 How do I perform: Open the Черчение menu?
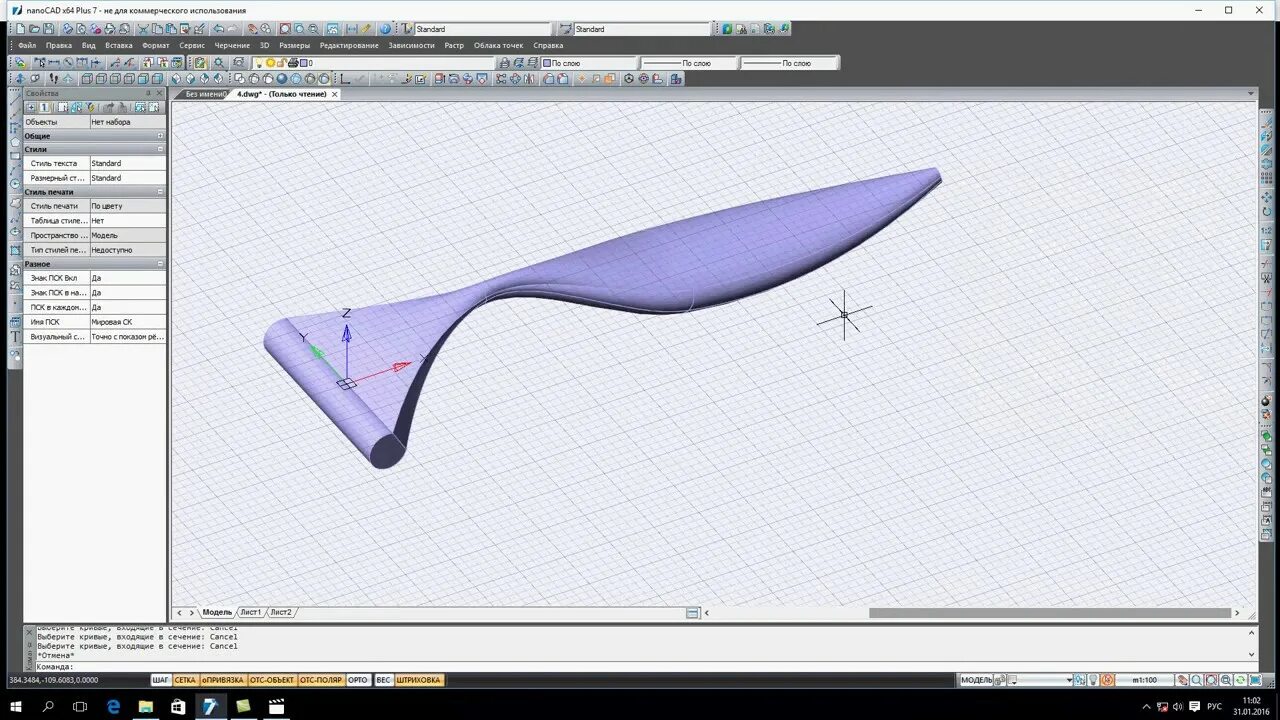(x=232, y=45)
